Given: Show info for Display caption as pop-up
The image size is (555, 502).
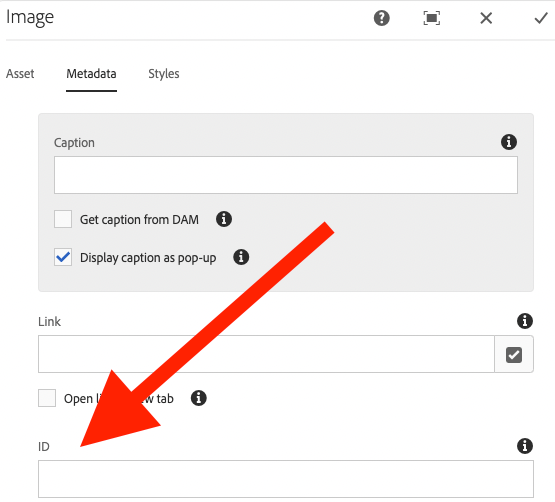Looking at the screenshot, I should point(241,257).
